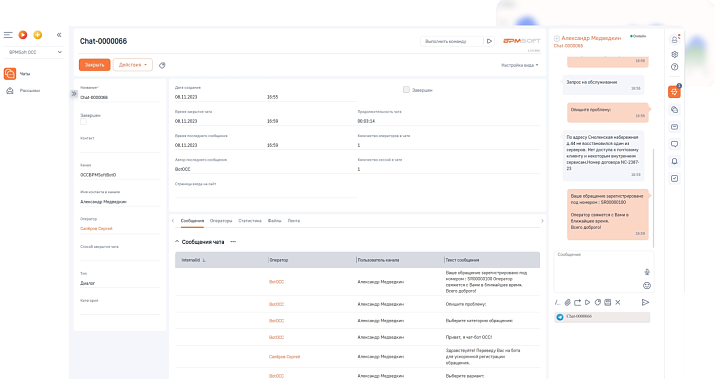Toggle Завершен checkbox in left profile panel
The image size is (715, 379).
pyautogui.click(x=83, y=122)
